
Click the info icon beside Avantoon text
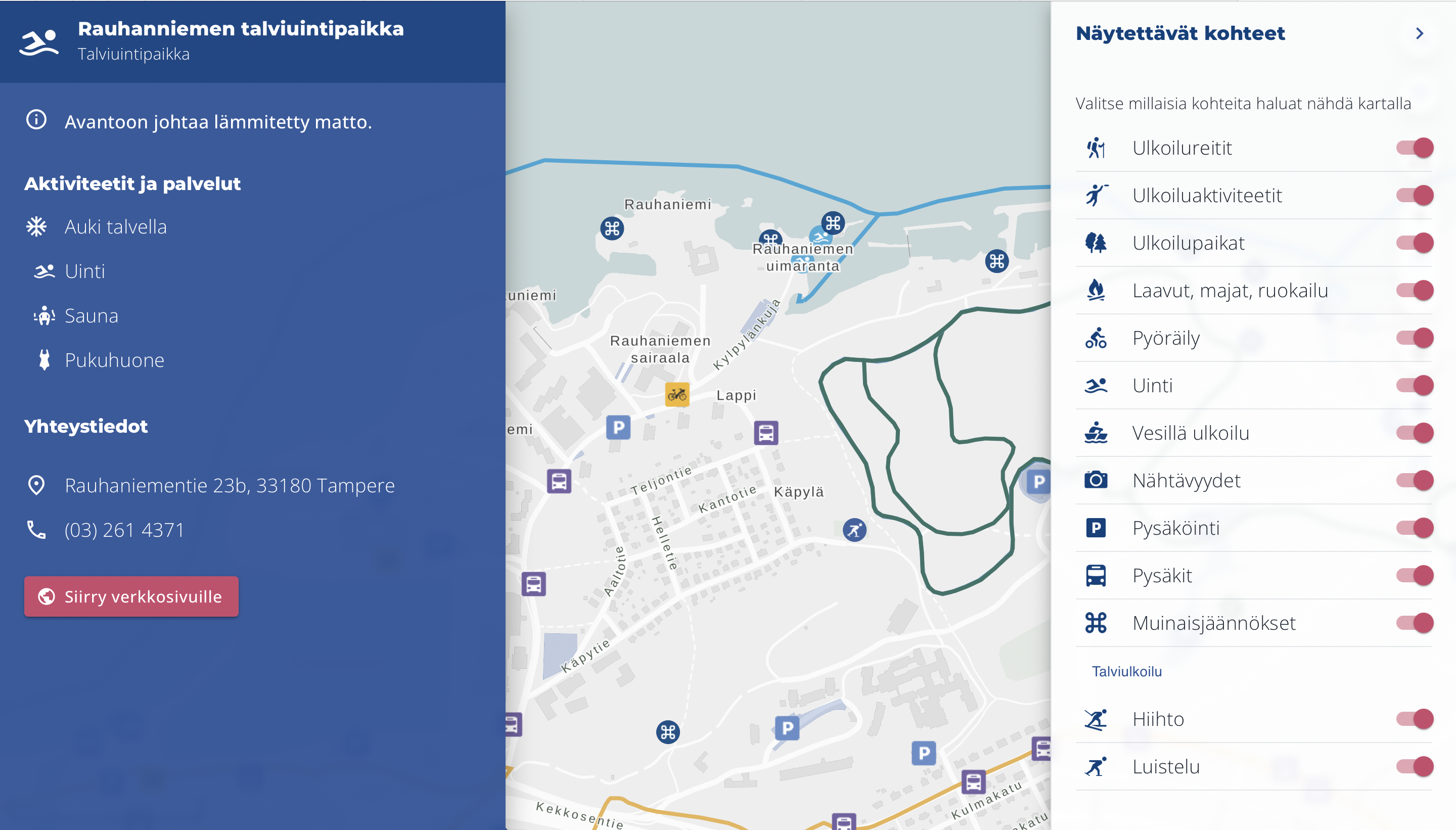click(x=36, y=120)
